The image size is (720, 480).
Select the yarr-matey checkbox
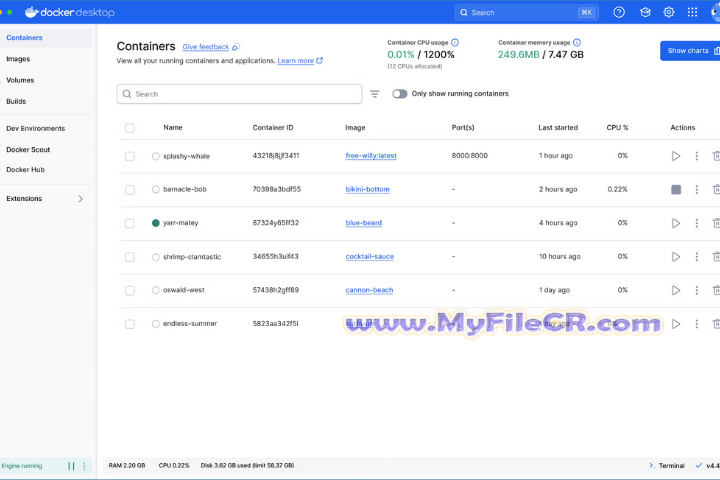(130, 224)
